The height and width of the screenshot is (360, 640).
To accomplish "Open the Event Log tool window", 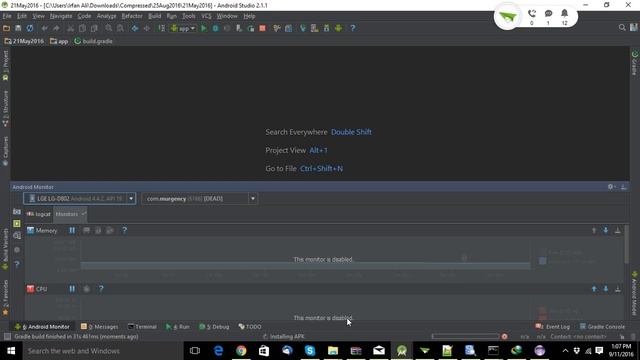I will tap(552, 327).
